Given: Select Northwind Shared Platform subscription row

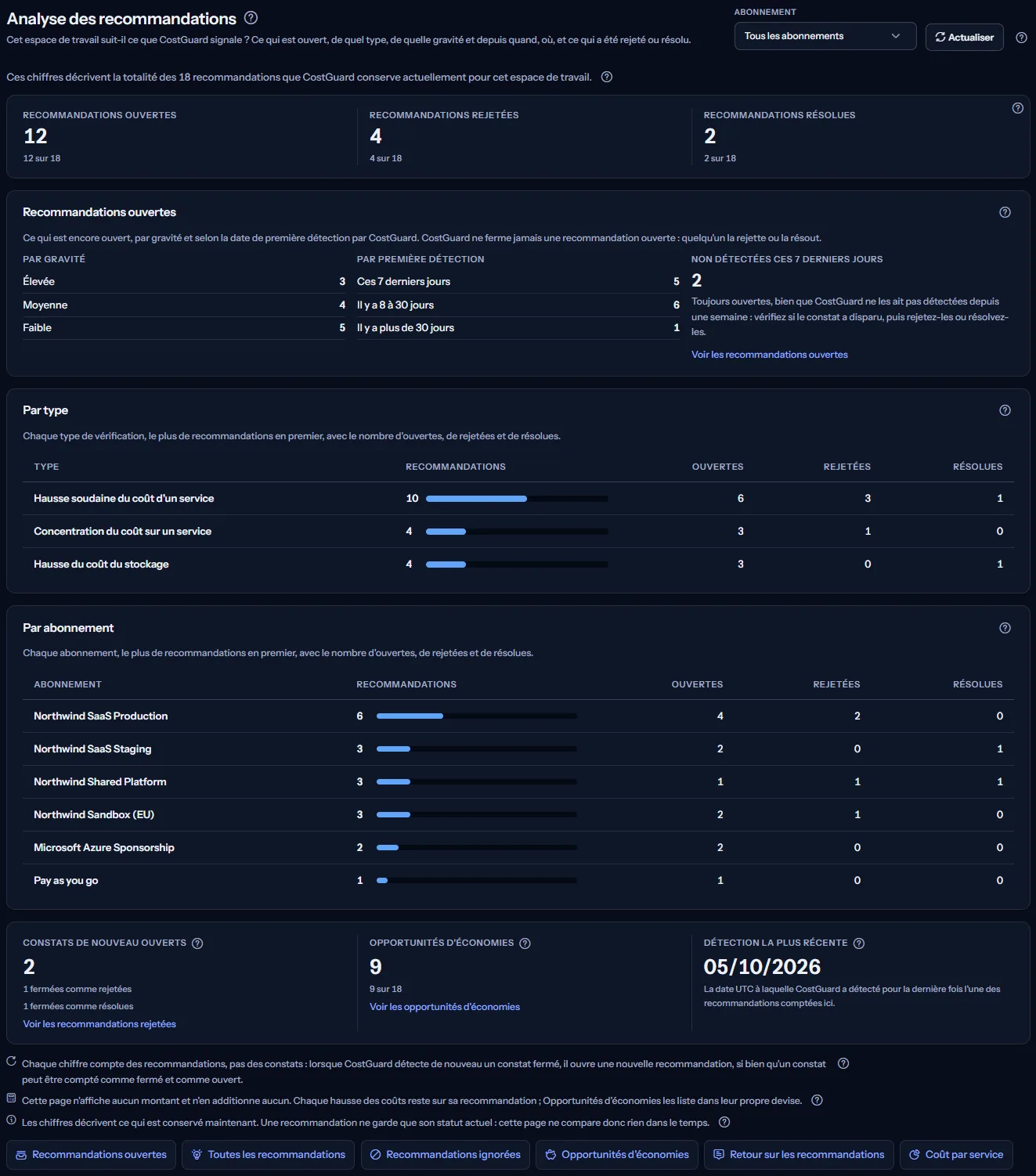Looking at the screenshot, I should pyautogui.click(x=518, y=782).
